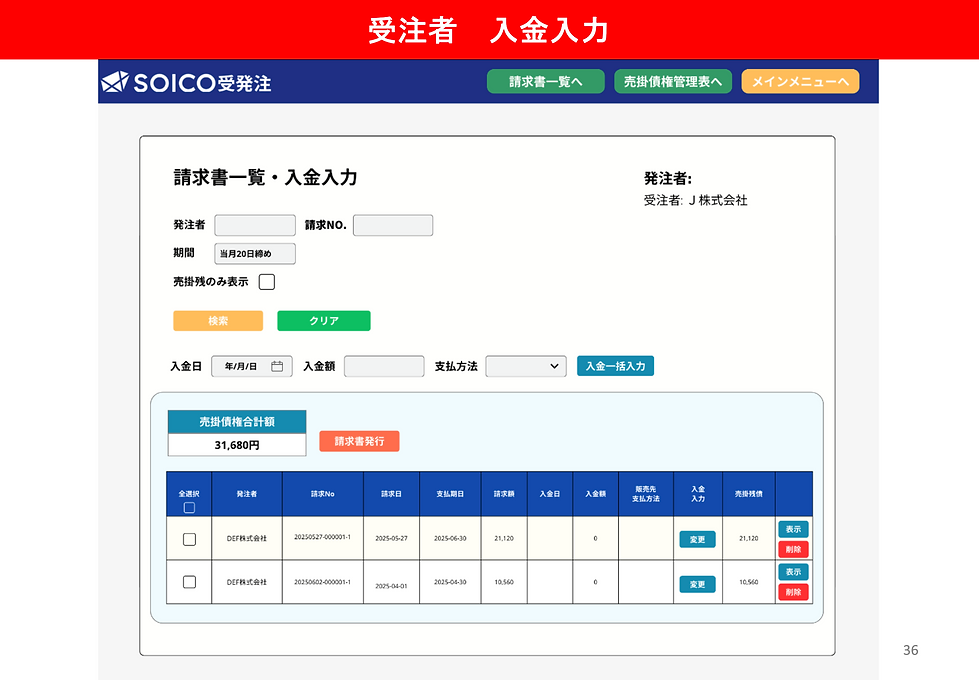Go to 売掛債権管理表へ

click(x=673, y=81)
